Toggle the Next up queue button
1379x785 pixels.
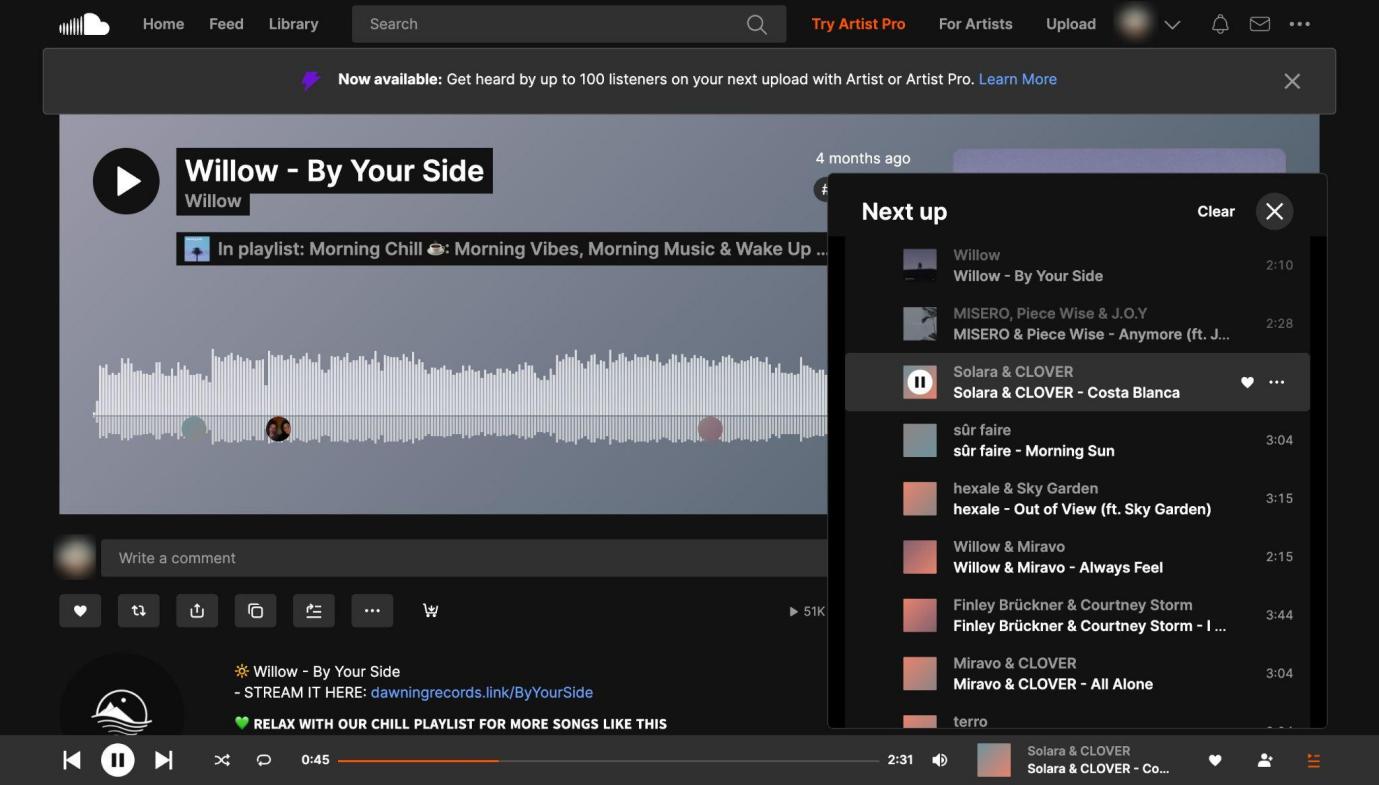[x=1314, y=761]
